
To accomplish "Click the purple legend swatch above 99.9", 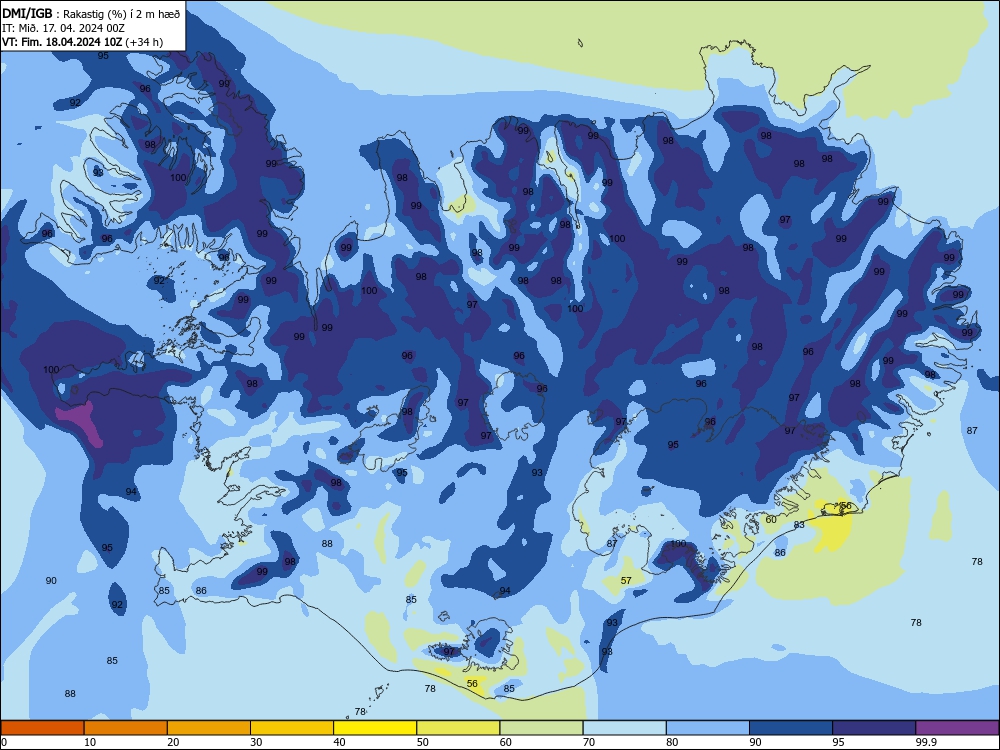I will point(957,728).
